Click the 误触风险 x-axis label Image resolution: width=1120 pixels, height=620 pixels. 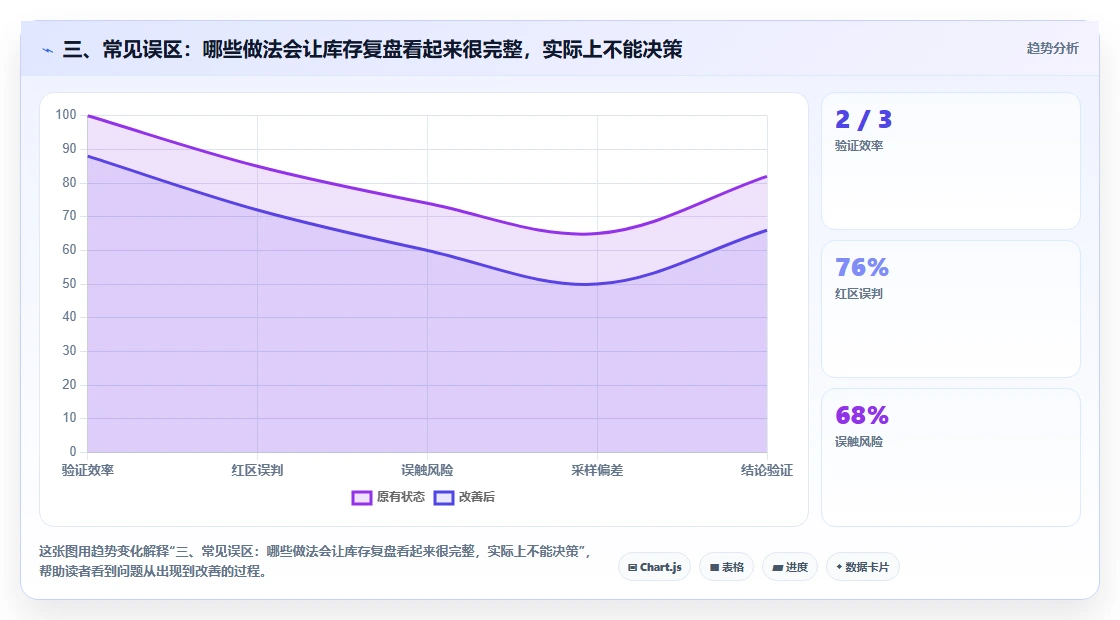(427, 470)
